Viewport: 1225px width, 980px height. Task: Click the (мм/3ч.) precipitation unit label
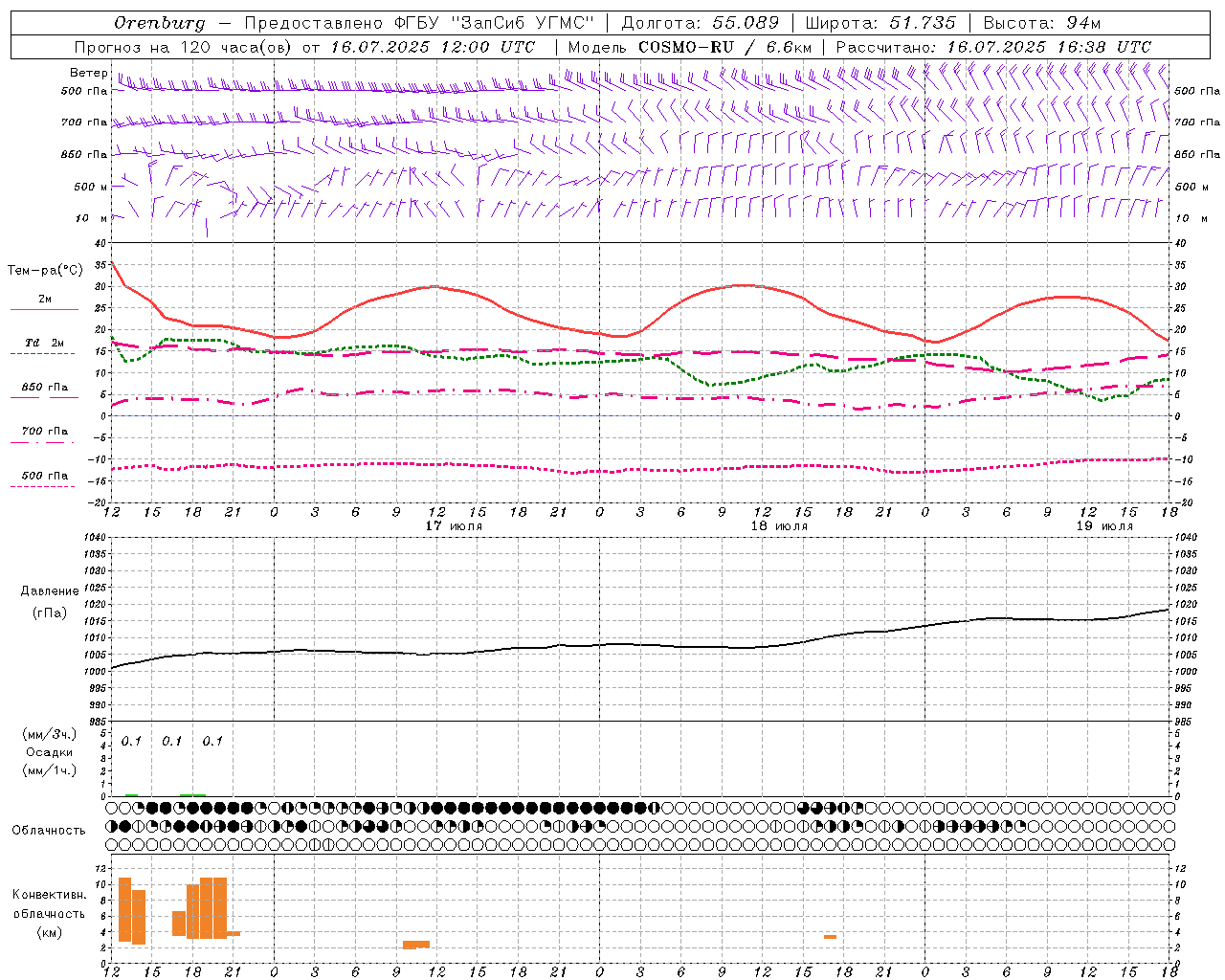(50, 734)
